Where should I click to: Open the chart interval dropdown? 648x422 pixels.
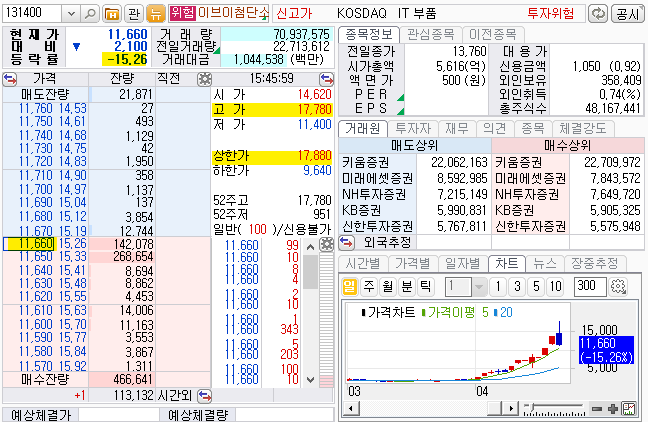[x=479, y=286]
